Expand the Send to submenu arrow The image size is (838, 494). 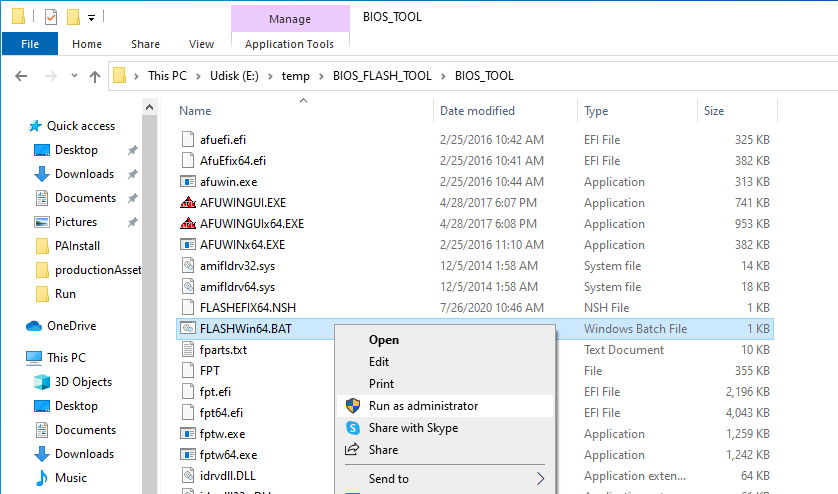click(540, 478)
